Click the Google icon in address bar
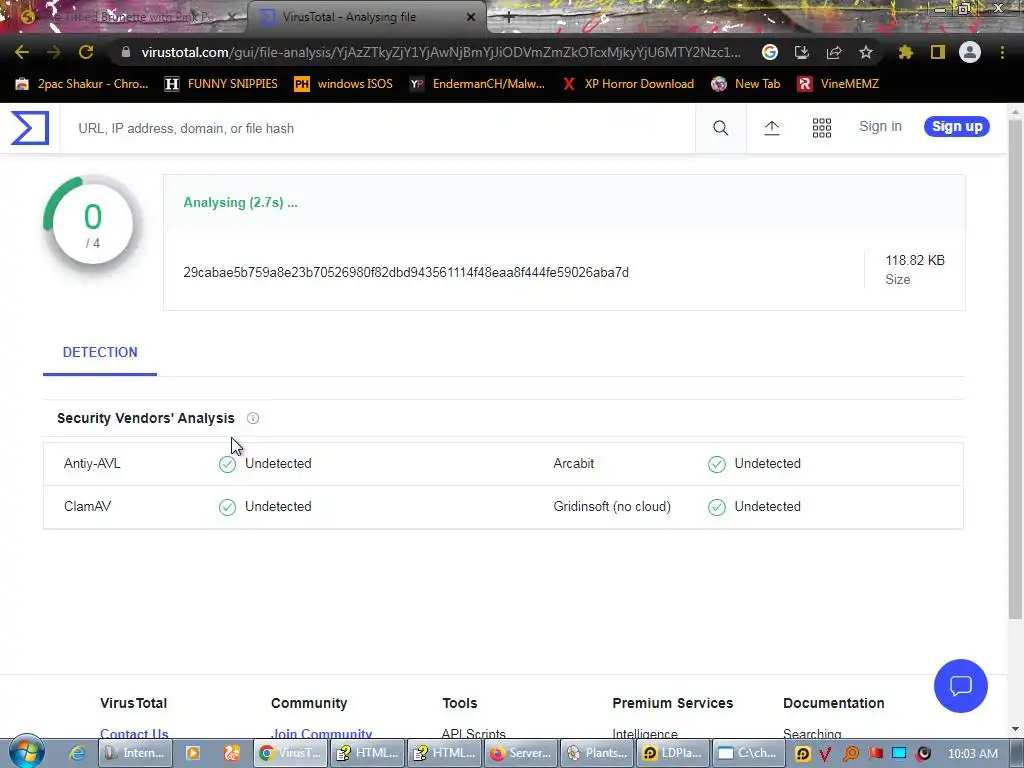1024x768 pixels. [x=769, y=52]
